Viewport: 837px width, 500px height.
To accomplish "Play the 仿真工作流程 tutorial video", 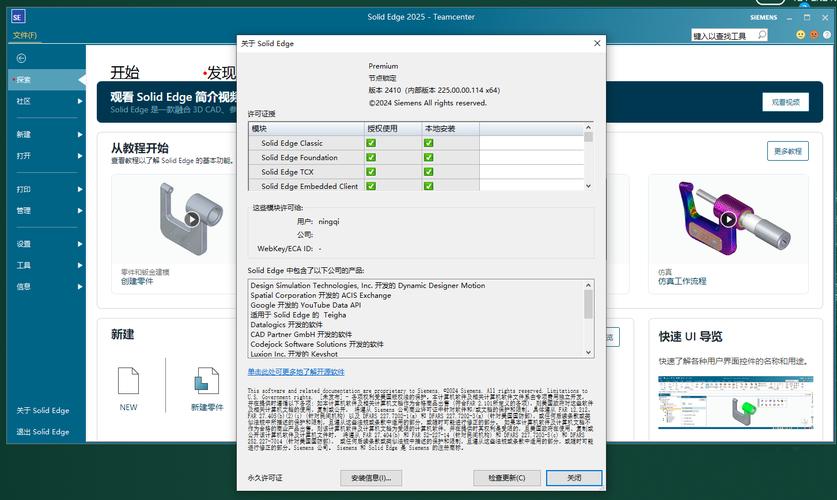I will tap(728, 219).
